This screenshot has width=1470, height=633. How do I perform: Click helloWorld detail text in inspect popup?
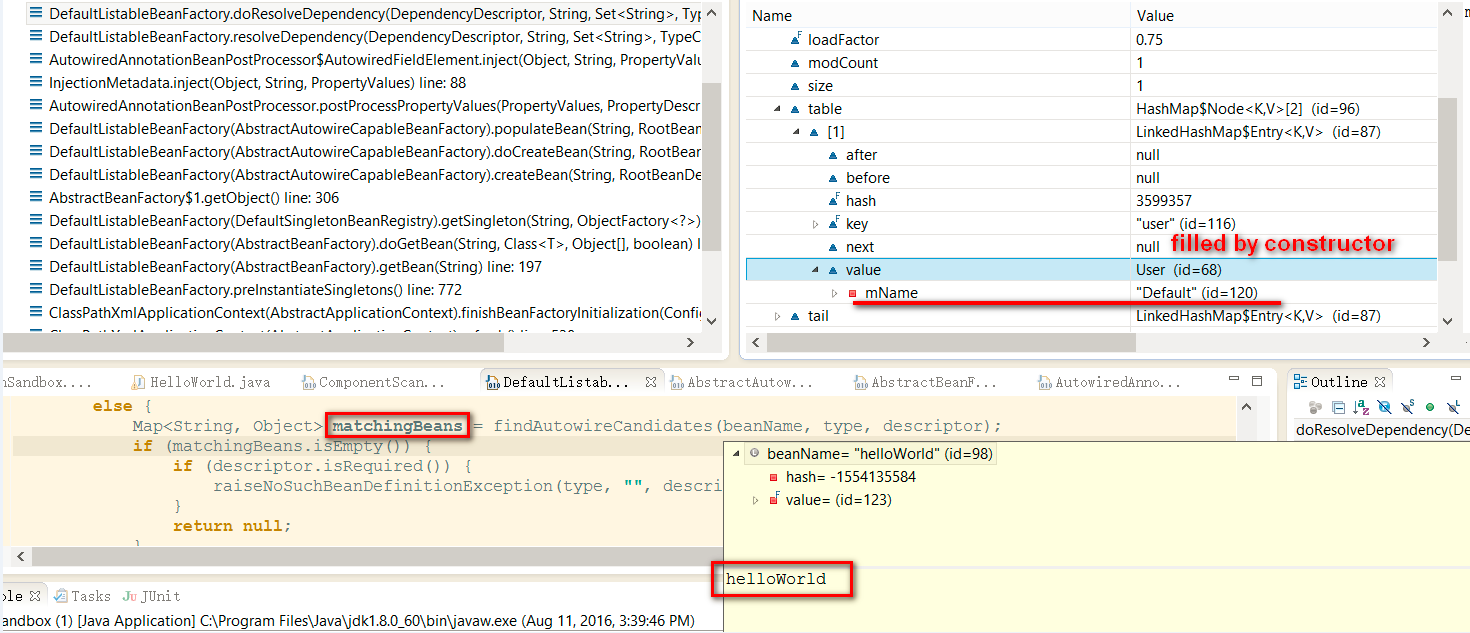776,579
